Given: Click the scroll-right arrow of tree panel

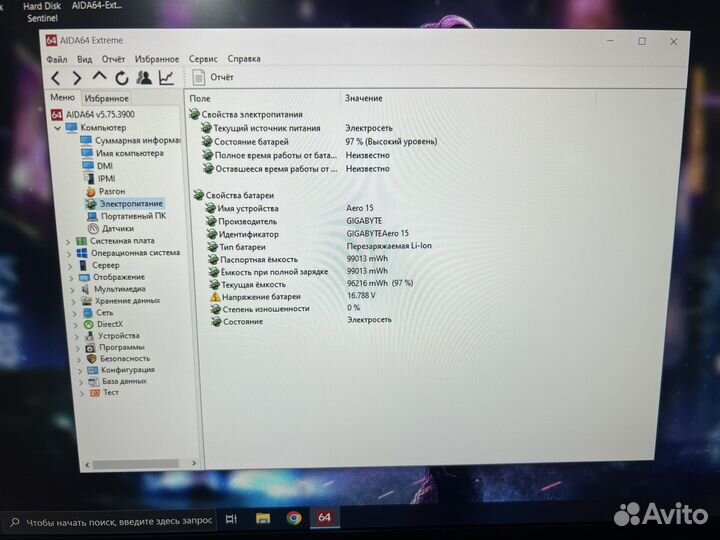Looking at the screenshot, I should coord(194,463).
